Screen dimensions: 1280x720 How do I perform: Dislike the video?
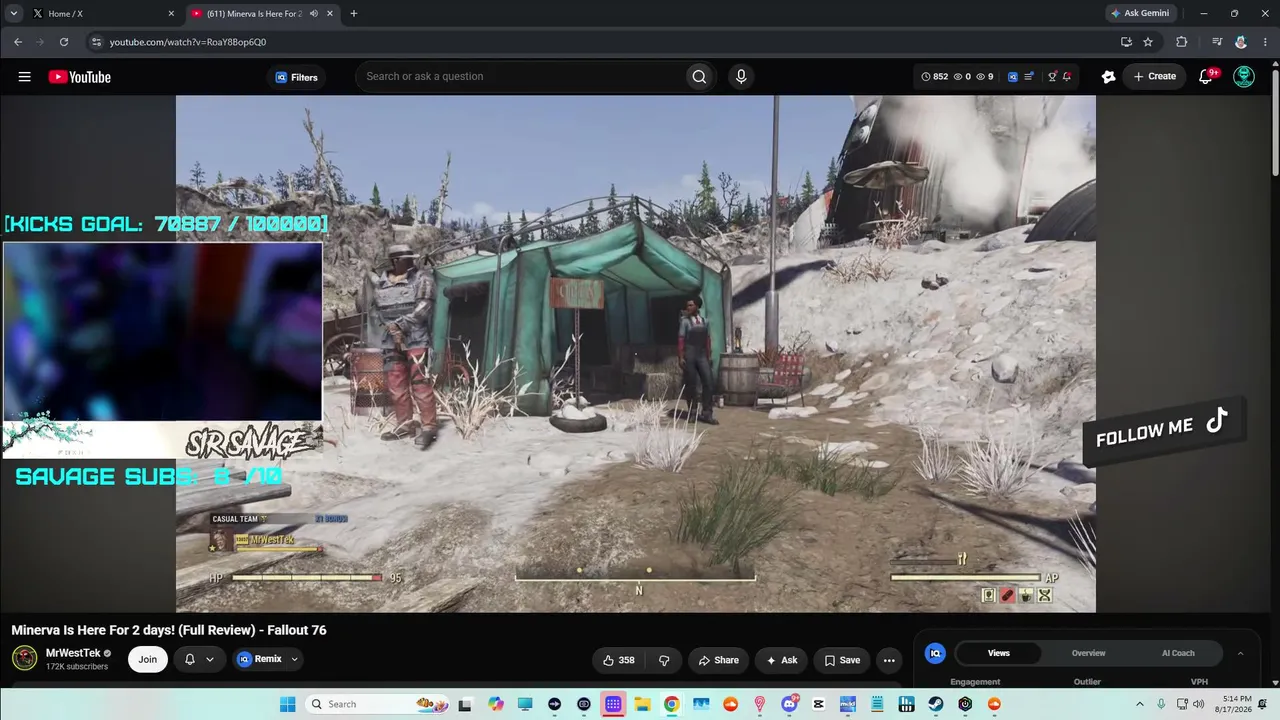coord(664,660)
